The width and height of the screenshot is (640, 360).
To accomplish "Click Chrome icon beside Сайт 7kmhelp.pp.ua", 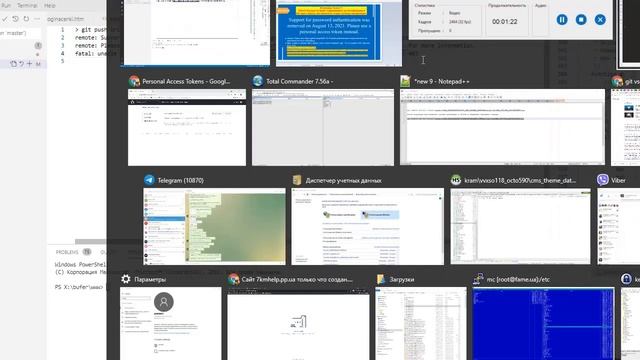I will pos(233,279).
